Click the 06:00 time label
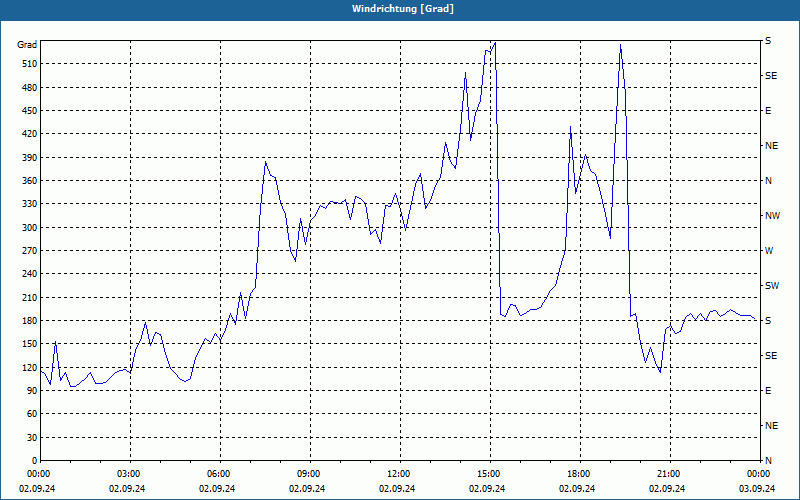This screenshot has height=500, width=800. (220, 474)
